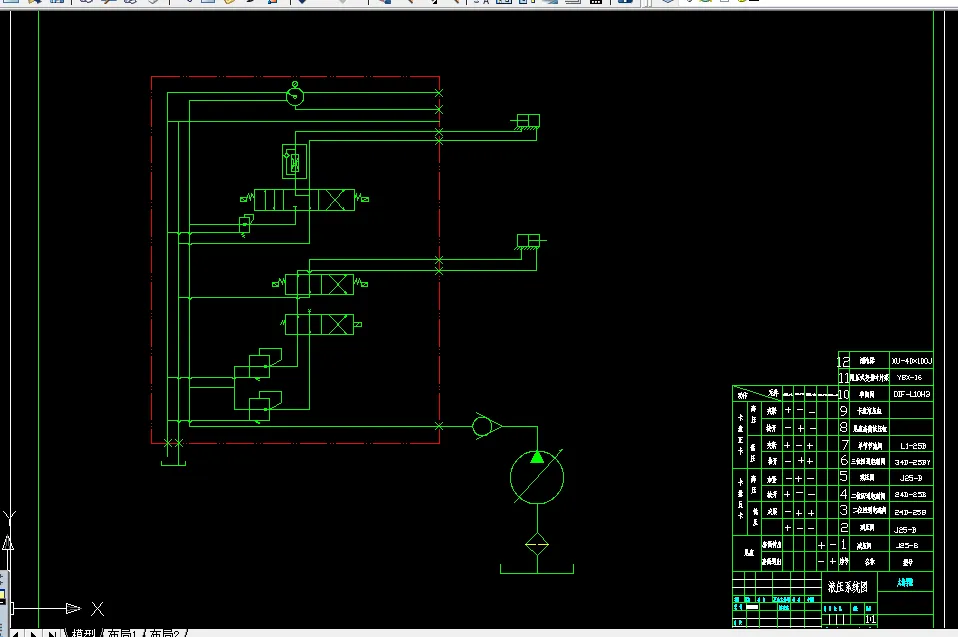Select the lower hydraulic cylinder symbol
Image resolution: width=958 pixels, height=637 pixels.
(x=529, y=241)
